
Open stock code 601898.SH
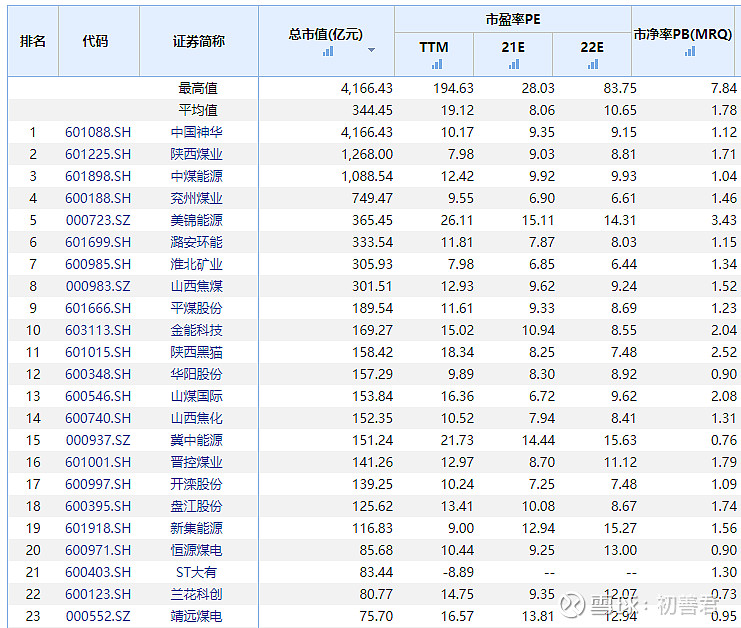click(98, 176)
